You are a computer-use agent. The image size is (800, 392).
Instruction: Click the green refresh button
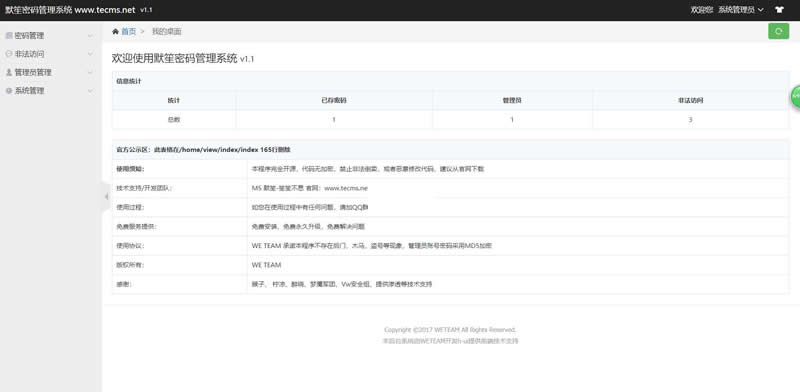(x=779, y=31)
